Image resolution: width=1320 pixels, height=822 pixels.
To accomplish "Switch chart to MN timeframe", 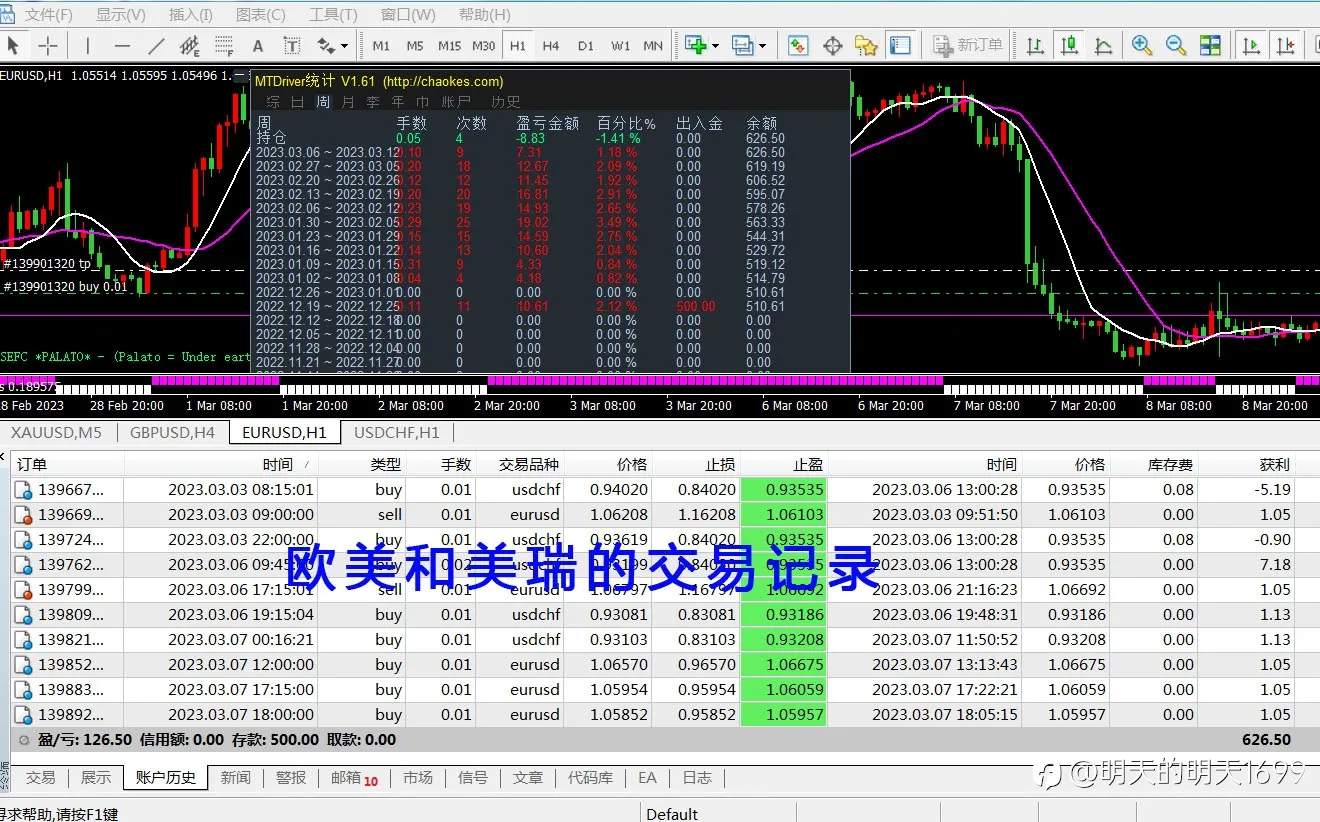I will click(x=653, y=46).
